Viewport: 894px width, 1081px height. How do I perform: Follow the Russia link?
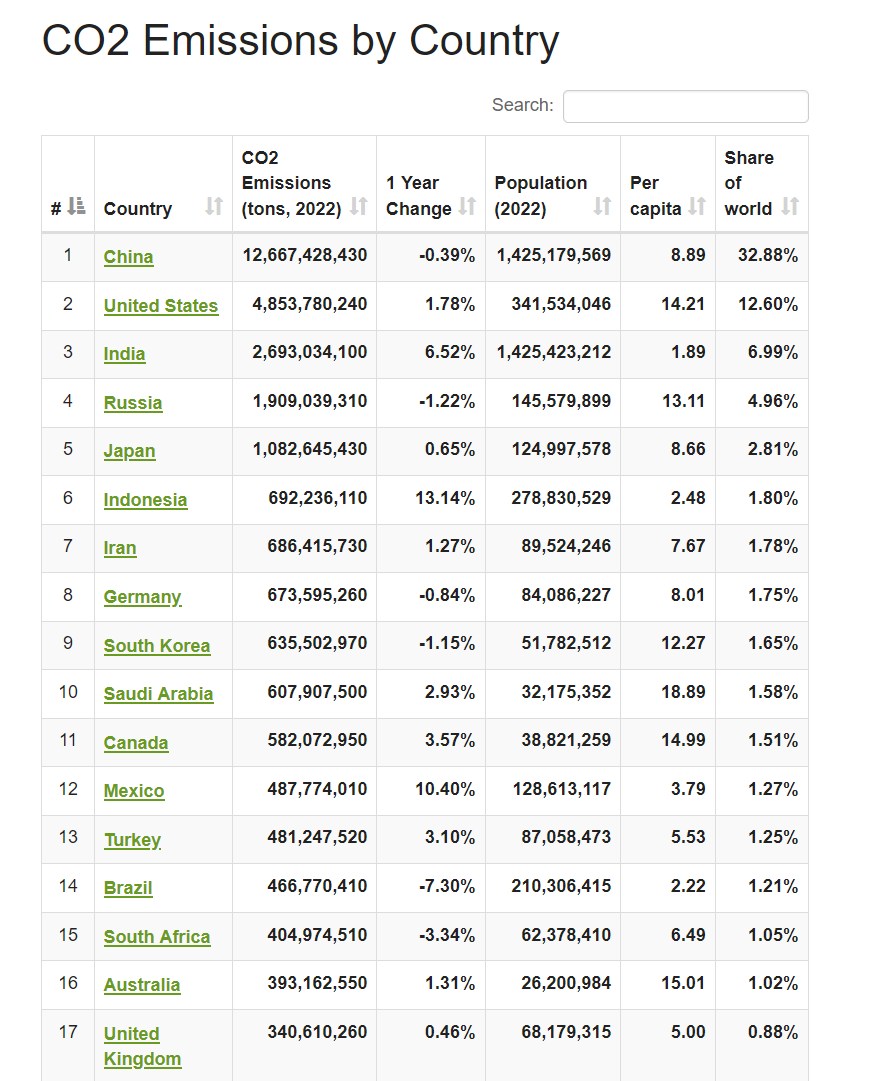click(133, 403)
